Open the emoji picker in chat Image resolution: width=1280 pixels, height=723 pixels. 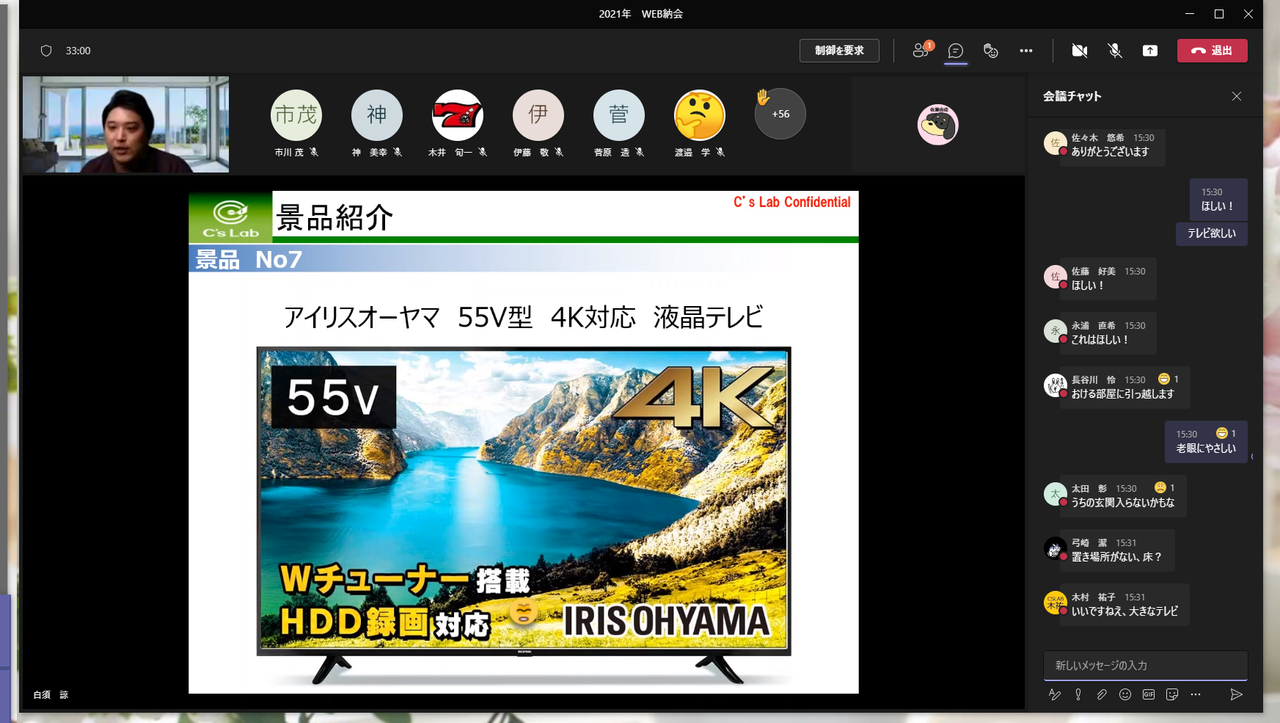point(1125,694)
